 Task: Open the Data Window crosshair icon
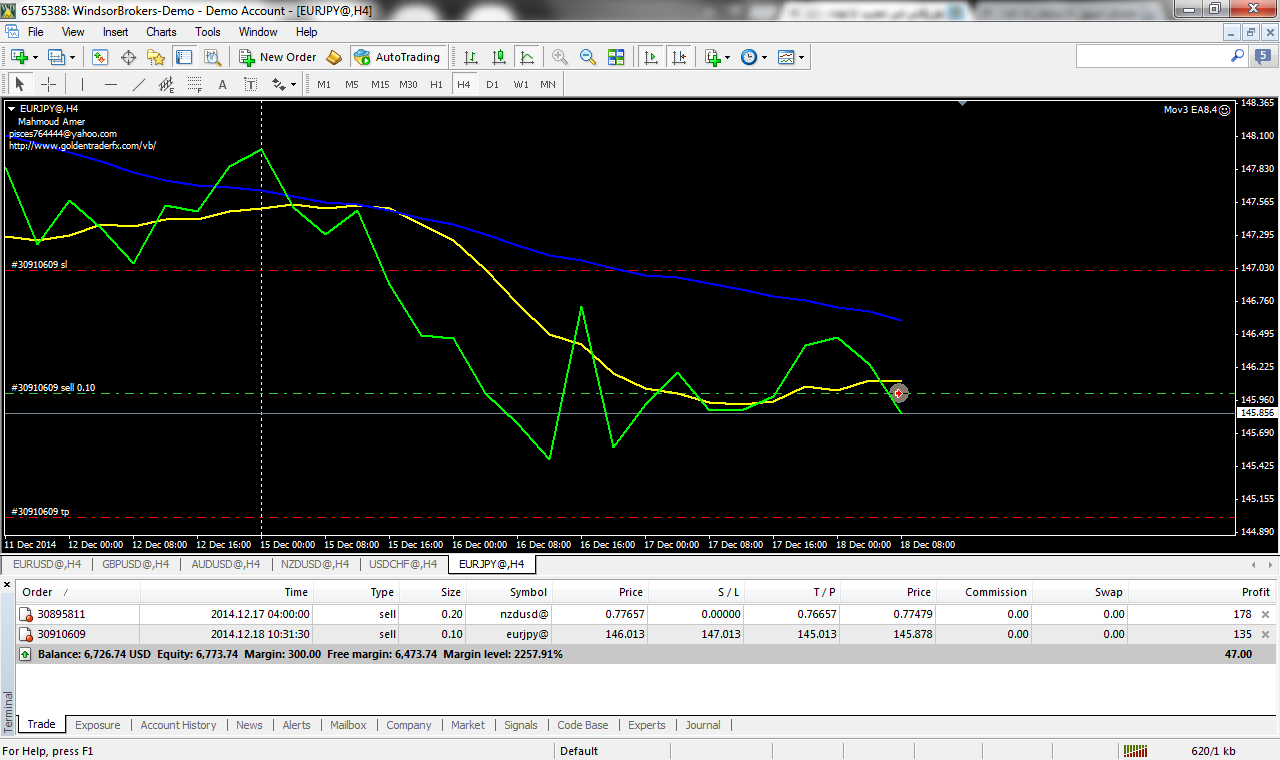tap(128, 57)
